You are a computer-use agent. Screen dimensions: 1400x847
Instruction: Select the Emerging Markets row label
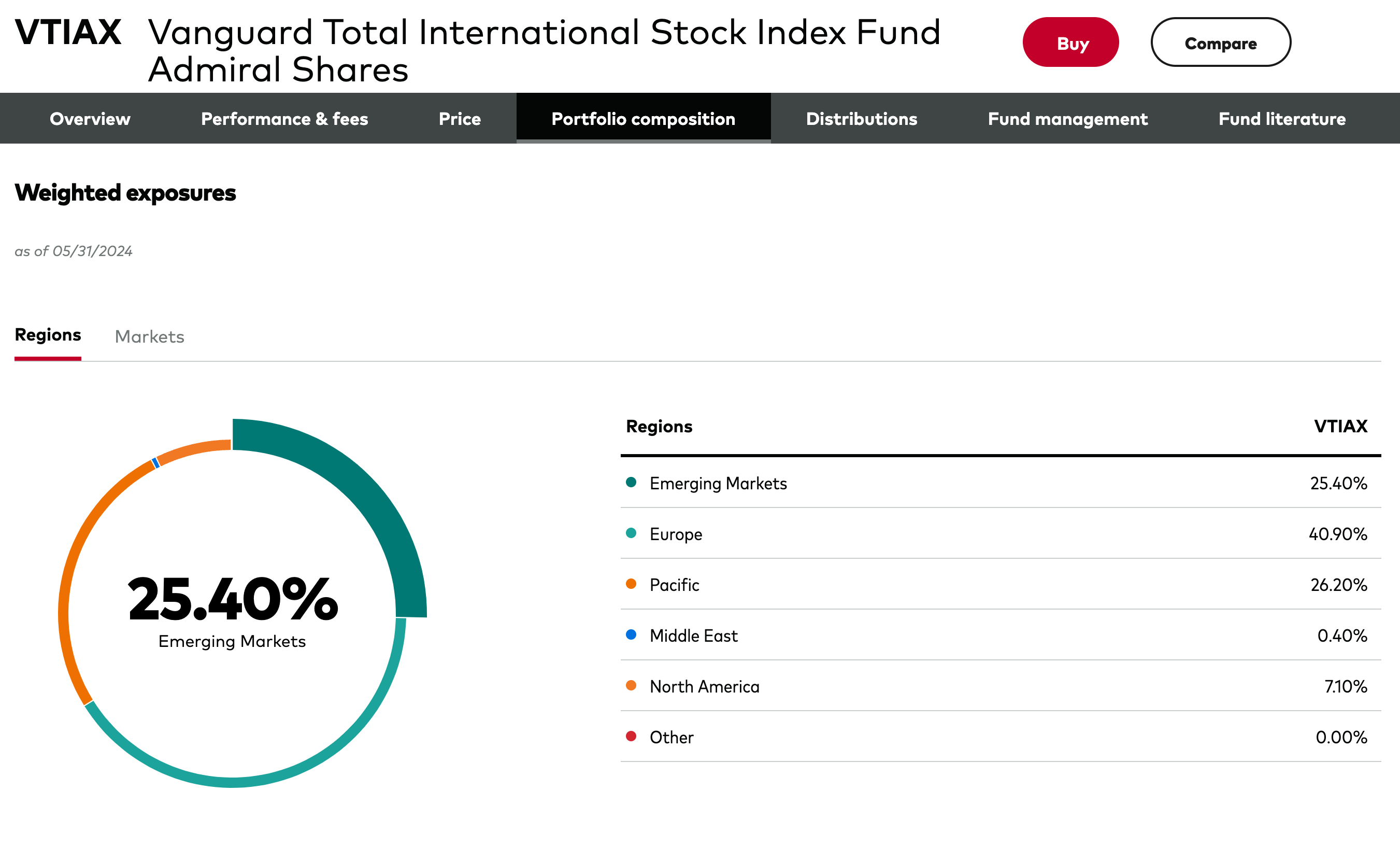click(x=718, y=483)
